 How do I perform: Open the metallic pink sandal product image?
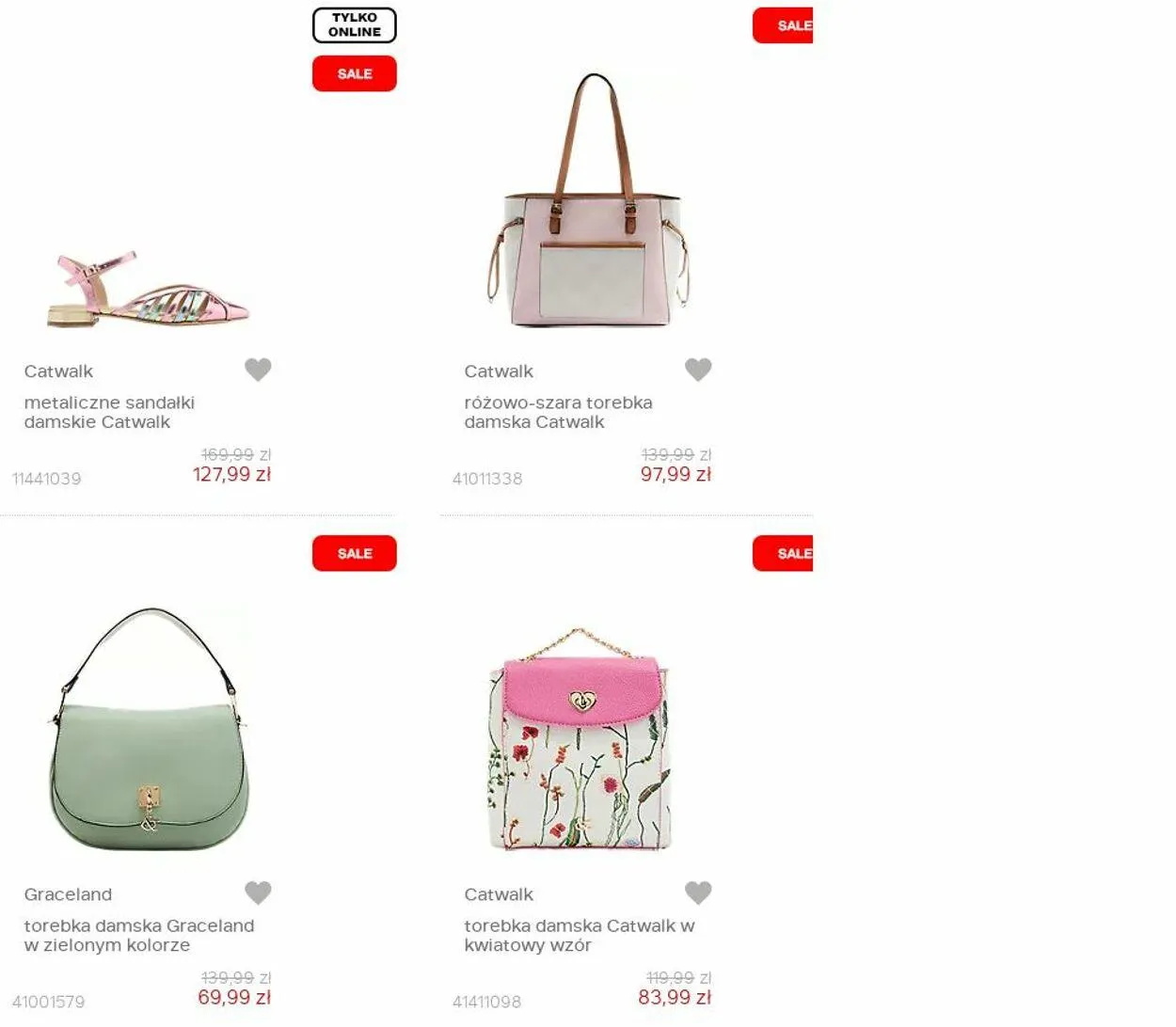click(x=148, y=289)
